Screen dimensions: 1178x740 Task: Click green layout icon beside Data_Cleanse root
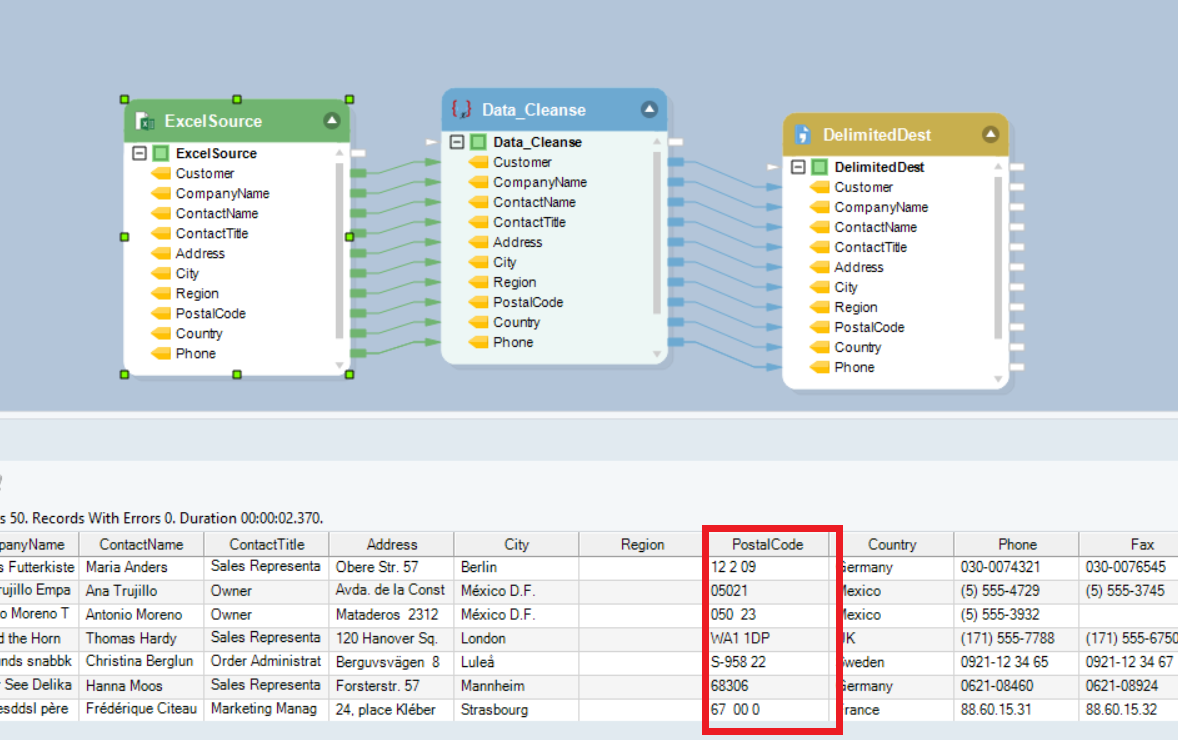[478, 142]
